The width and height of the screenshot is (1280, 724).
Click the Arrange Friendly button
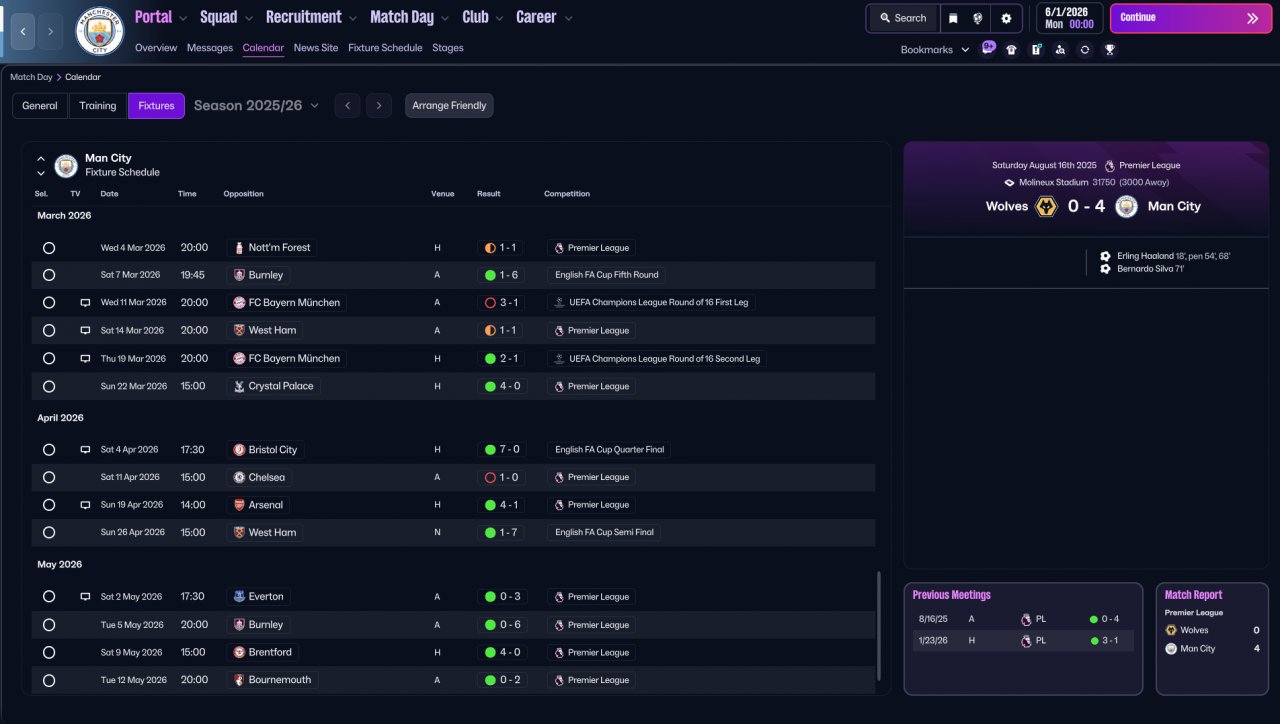click(x=449, y=106)
